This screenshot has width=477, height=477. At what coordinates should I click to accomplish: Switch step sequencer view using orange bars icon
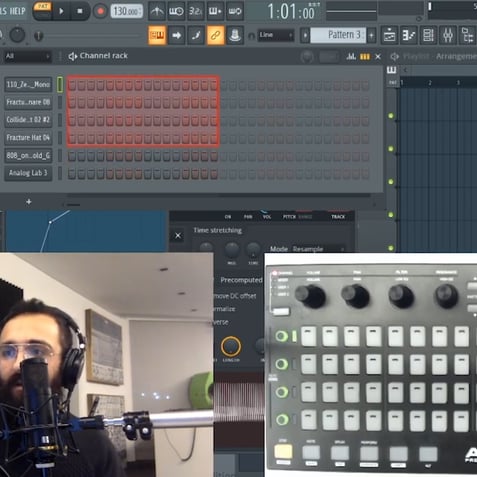[x=365, y=57]
